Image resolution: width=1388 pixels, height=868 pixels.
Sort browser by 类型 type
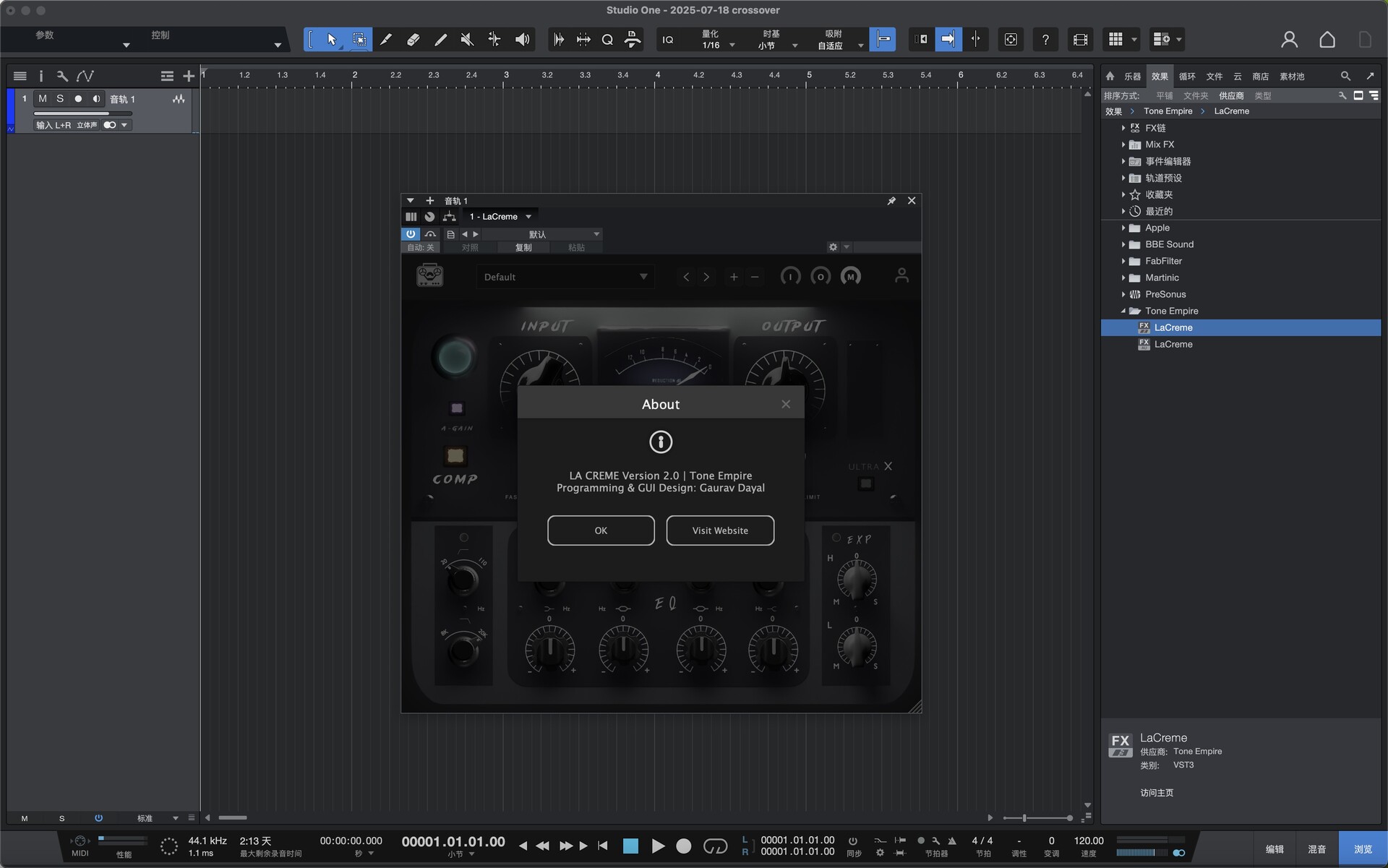click(x=1263, y=95)
